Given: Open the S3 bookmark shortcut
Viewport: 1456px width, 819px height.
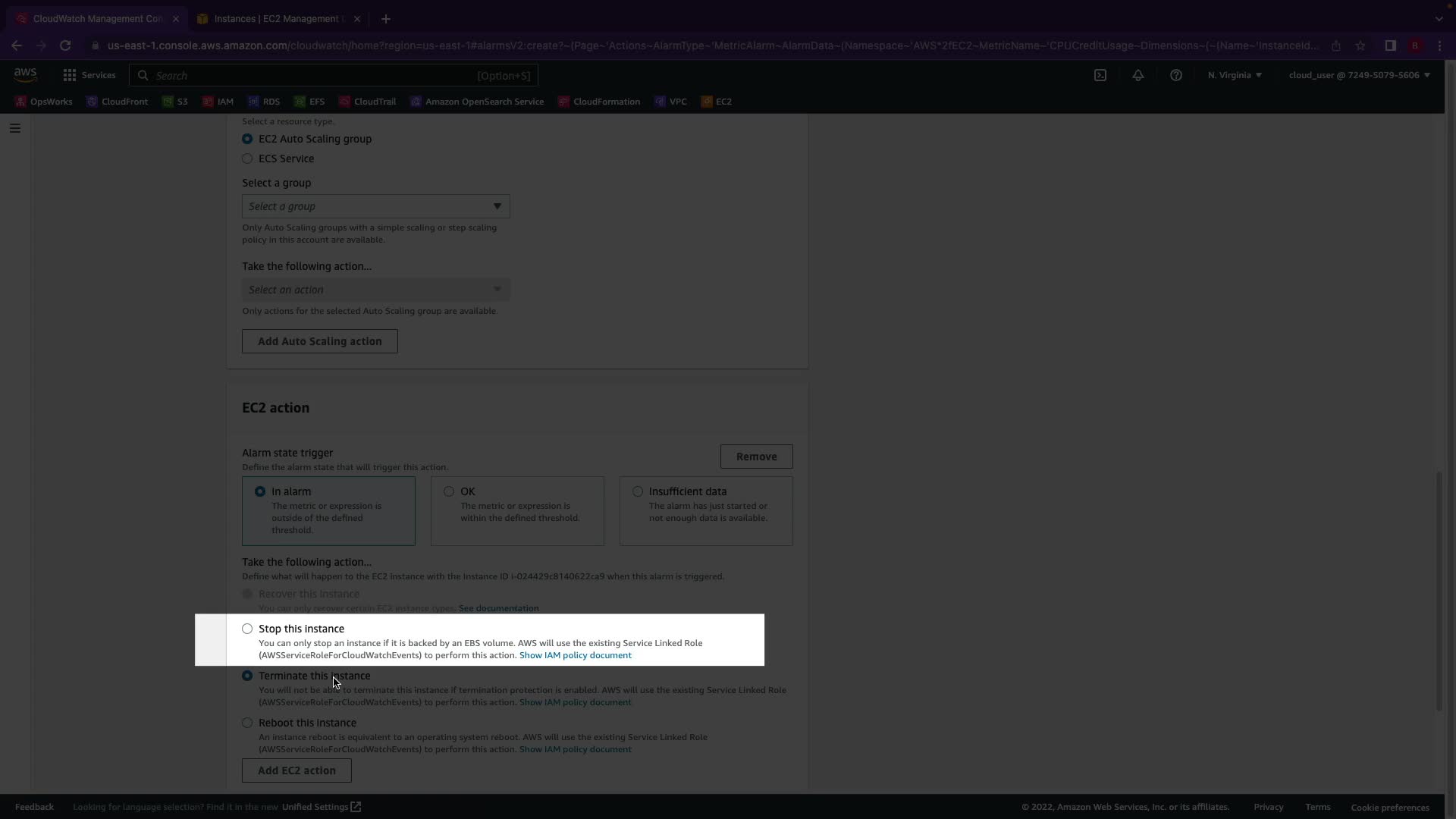Looking at the screenshot, I should pos(175,102).
